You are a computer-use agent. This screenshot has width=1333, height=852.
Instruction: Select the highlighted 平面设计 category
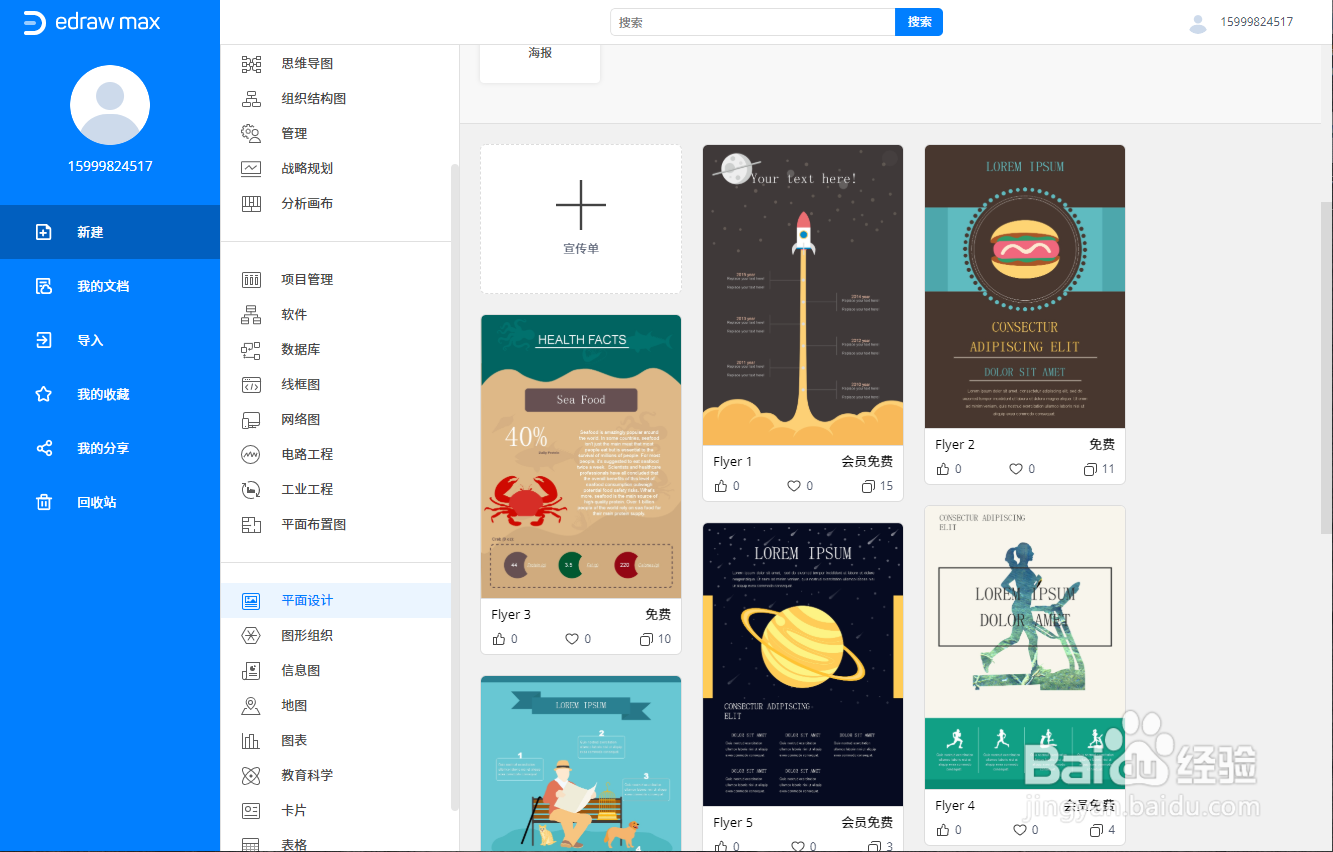(336, 600)
